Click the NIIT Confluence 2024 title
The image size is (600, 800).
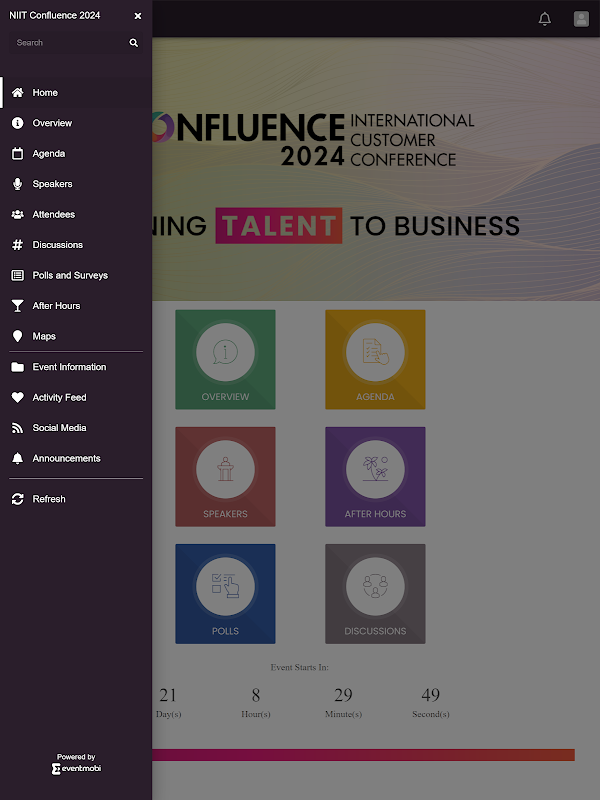(x=55, y=15)
